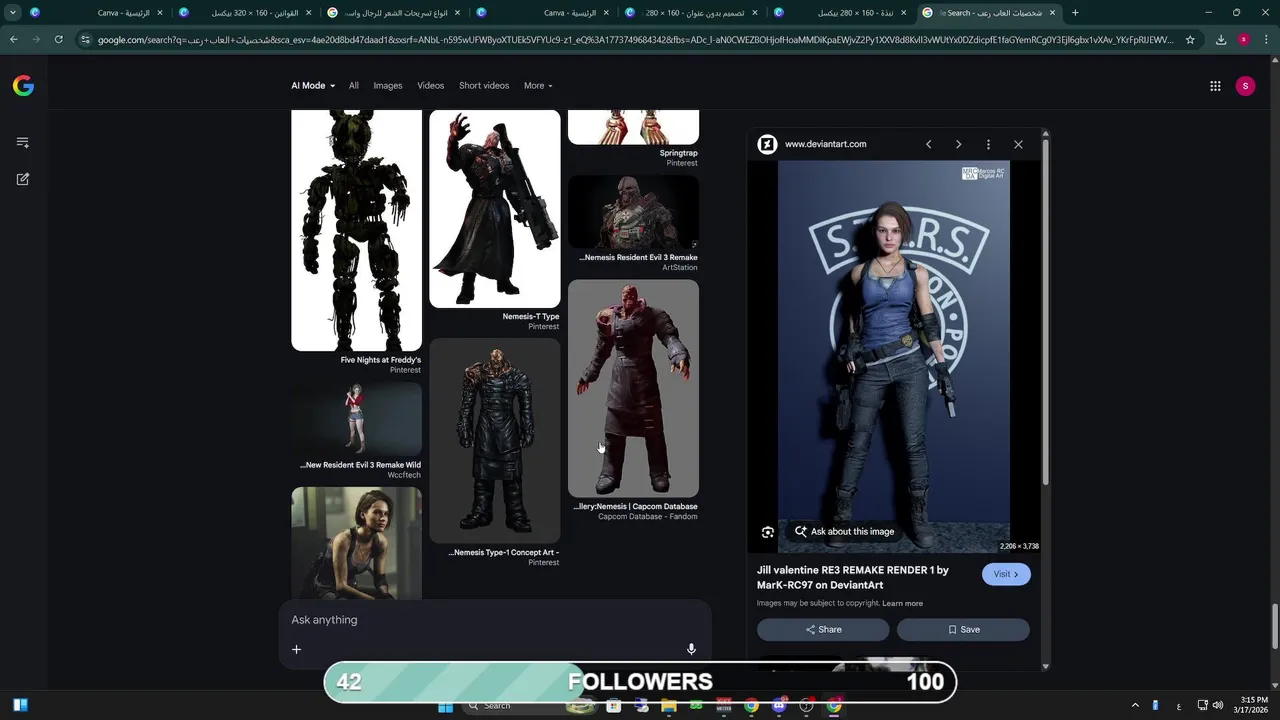Switch to the Videos tab
The image size is (1280, 720).
[x=431, y=86]
